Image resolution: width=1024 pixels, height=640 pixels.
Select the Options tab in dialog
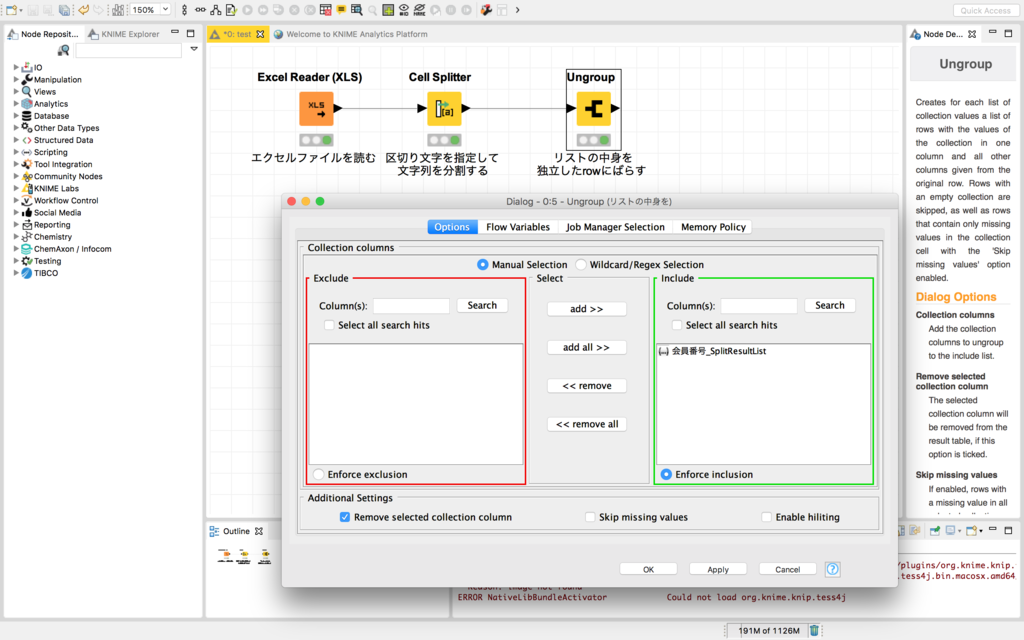452,227
